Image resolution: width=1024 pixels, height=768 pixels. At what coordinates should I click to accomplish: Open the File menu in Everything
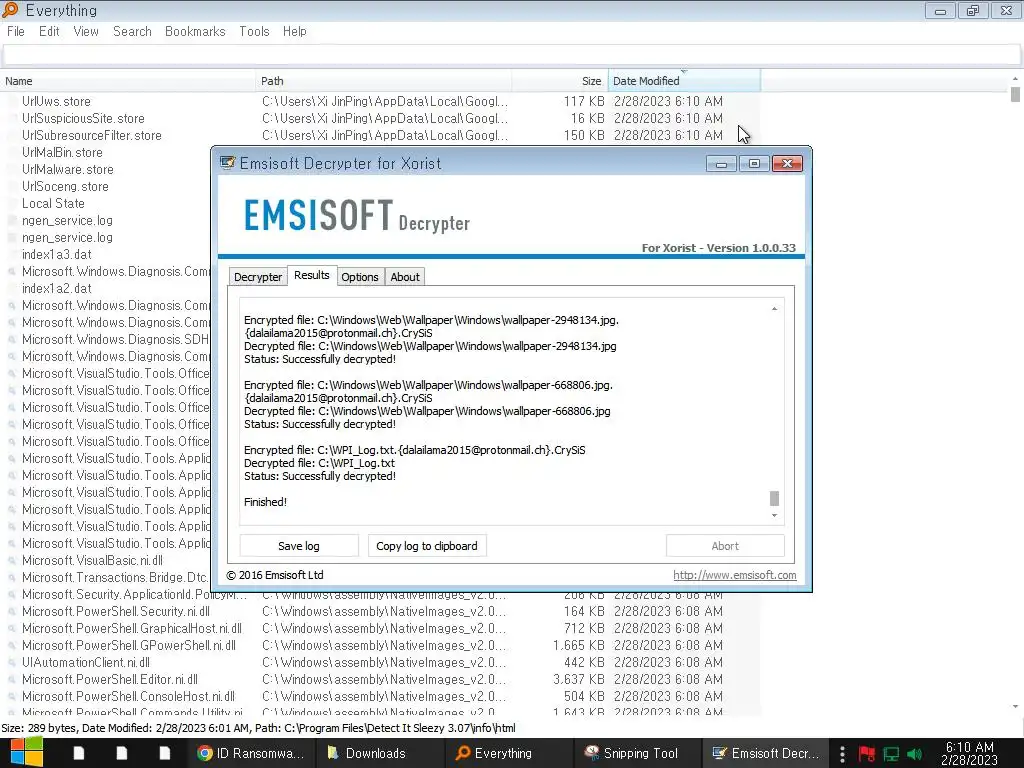16,31
